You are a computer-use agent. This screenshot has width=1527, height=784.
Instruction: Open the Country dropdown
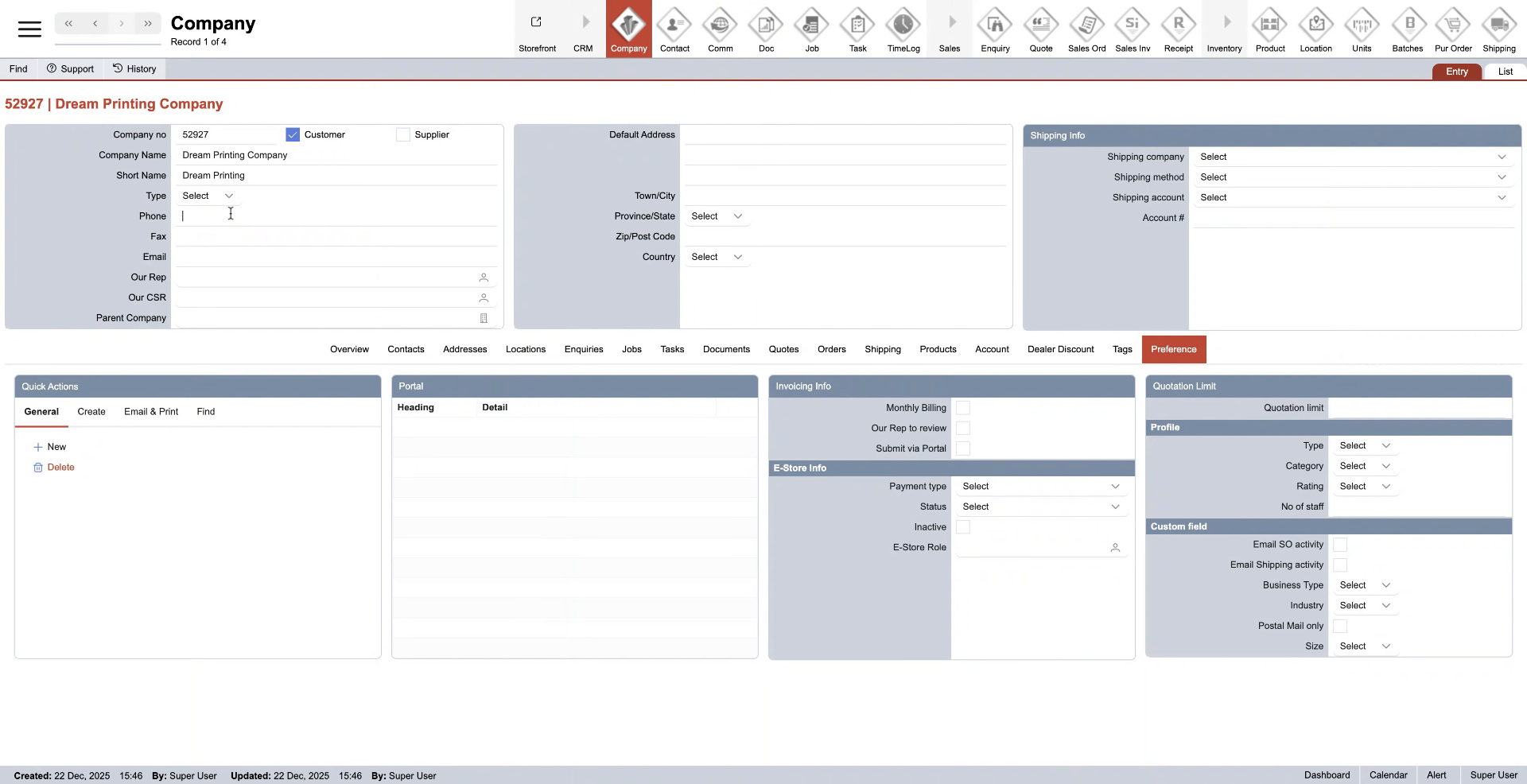point(716,258)
